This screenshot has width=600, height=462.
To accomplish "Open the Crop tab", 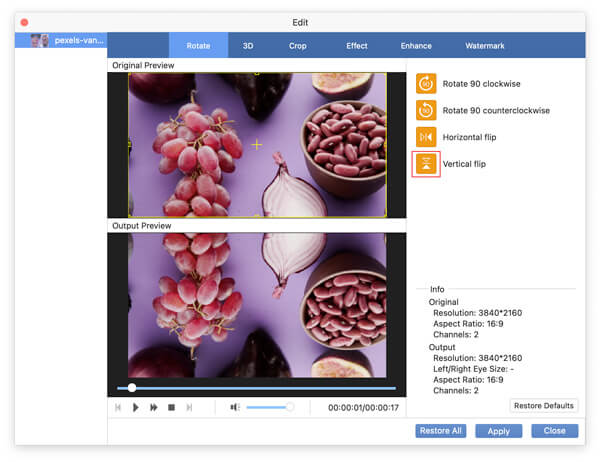I will (298, 46).
